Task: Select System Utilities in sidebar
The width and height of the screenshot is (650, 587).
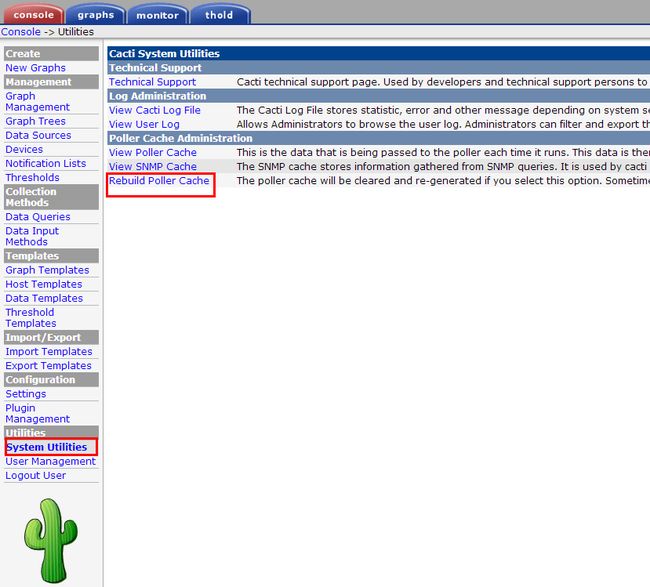Action: (46, 447)
